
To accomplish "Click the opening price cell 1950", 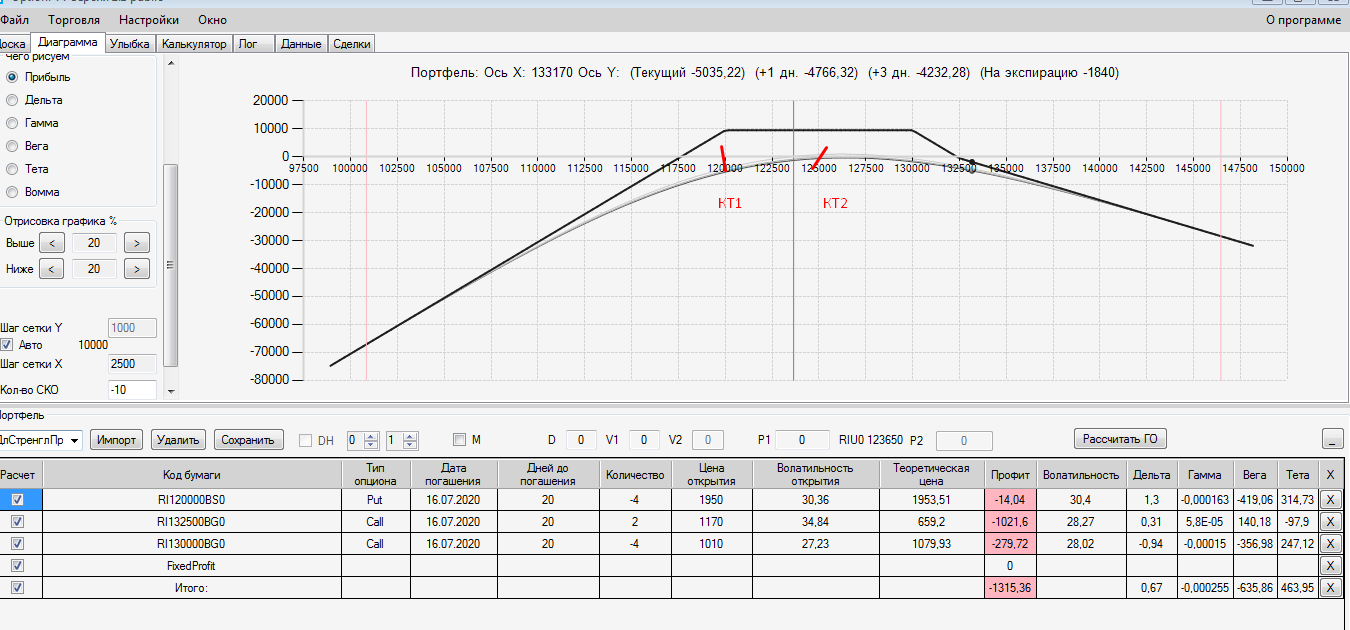I will (711, 499).
